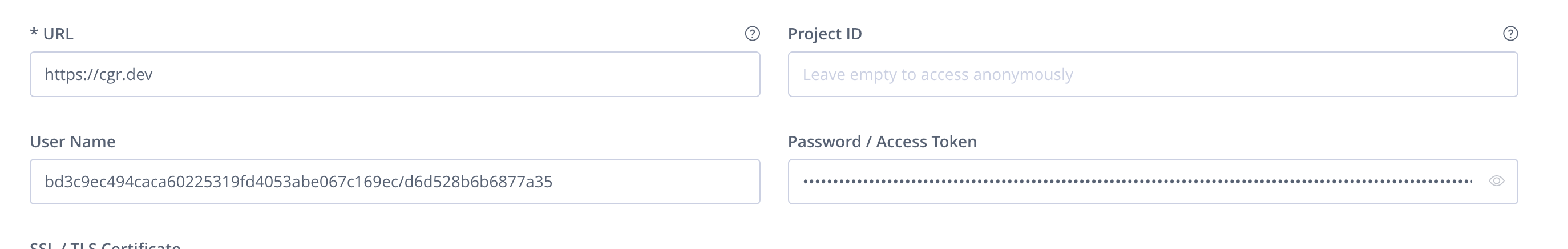1568x249 pixels.
Task: Click the masked password dots
Action: coord(1137,182)
